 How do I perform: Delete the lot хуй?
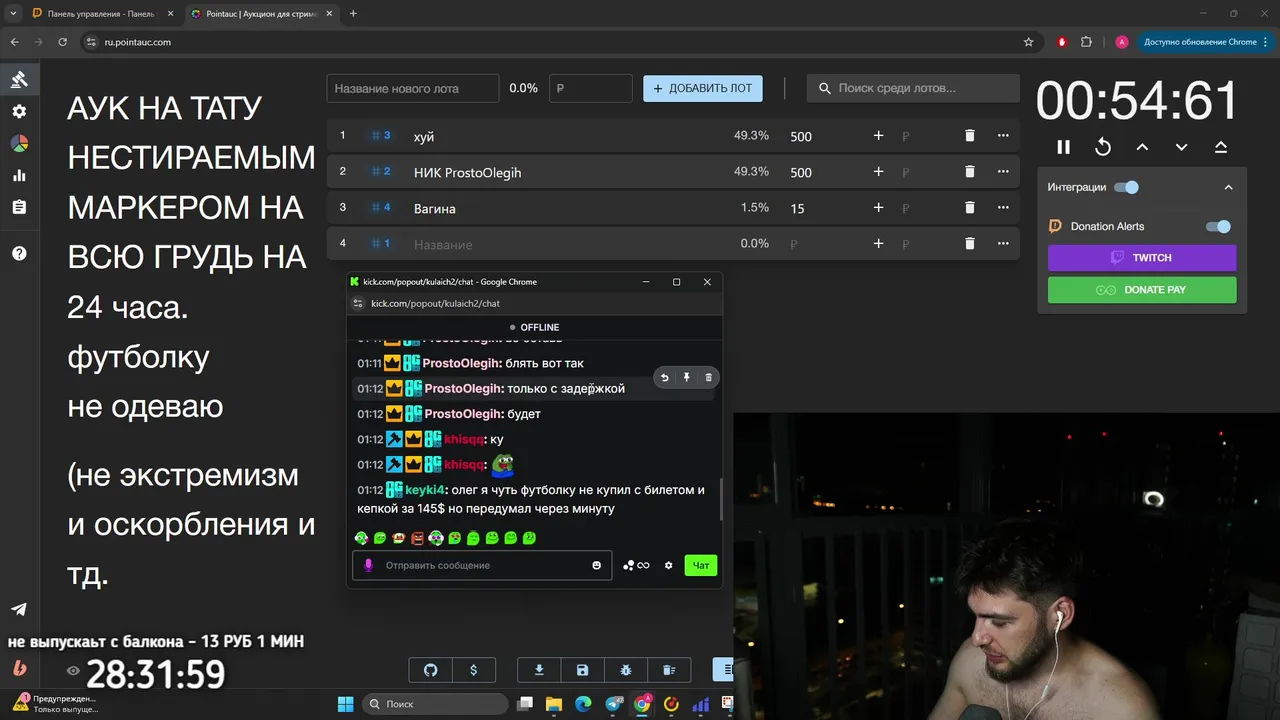point(969,136)
